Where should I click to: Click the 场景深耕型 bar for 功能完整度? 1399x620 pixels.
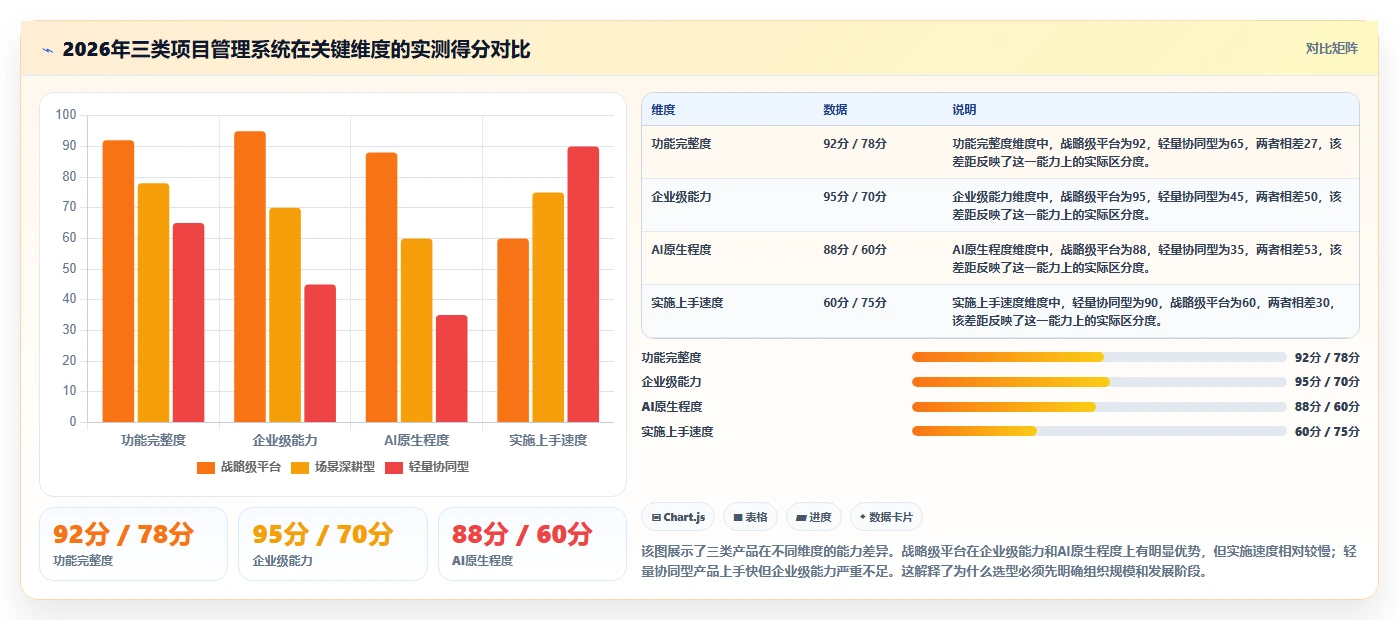tap(153, 303)
